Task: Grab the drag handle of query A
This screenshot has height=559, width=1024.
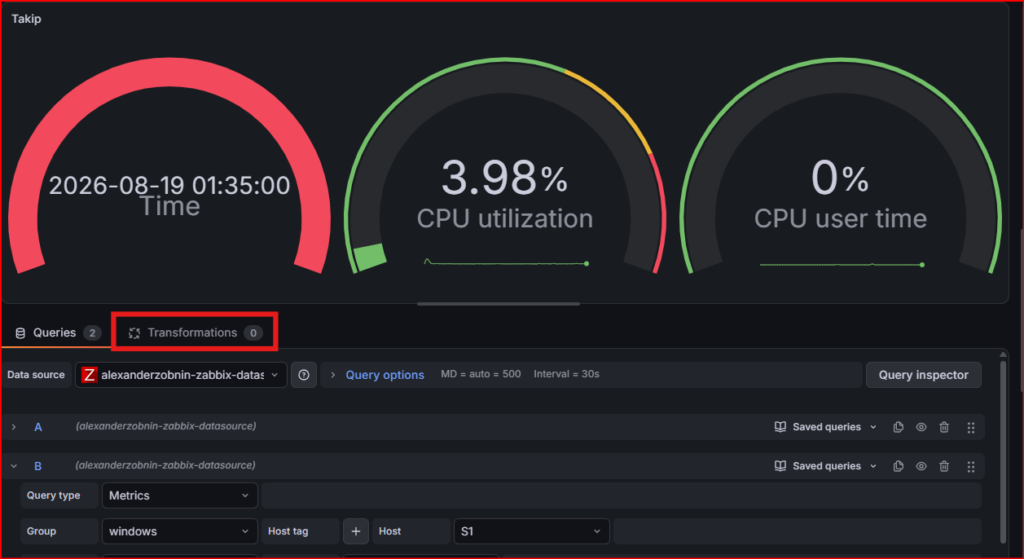Action: pyautogui.click(x=970, y=428)
